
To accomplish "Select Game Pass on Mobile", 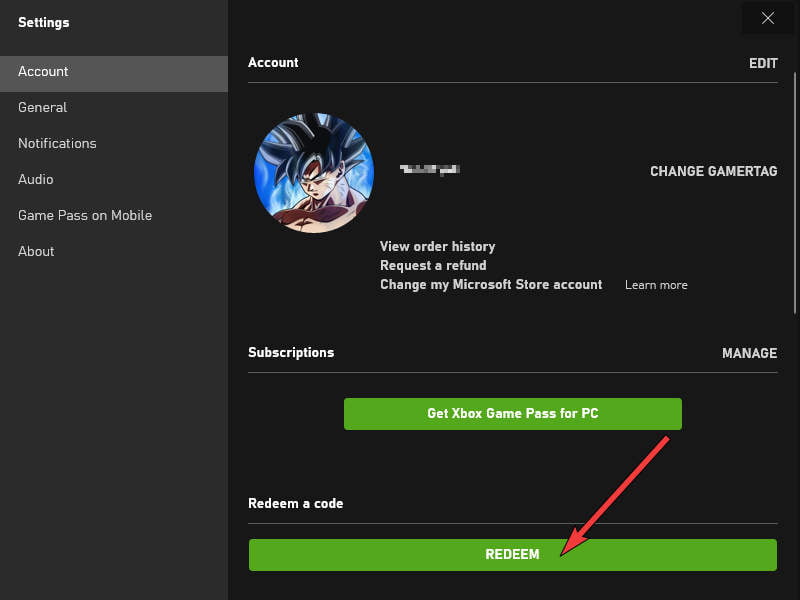I will [84, 215].
